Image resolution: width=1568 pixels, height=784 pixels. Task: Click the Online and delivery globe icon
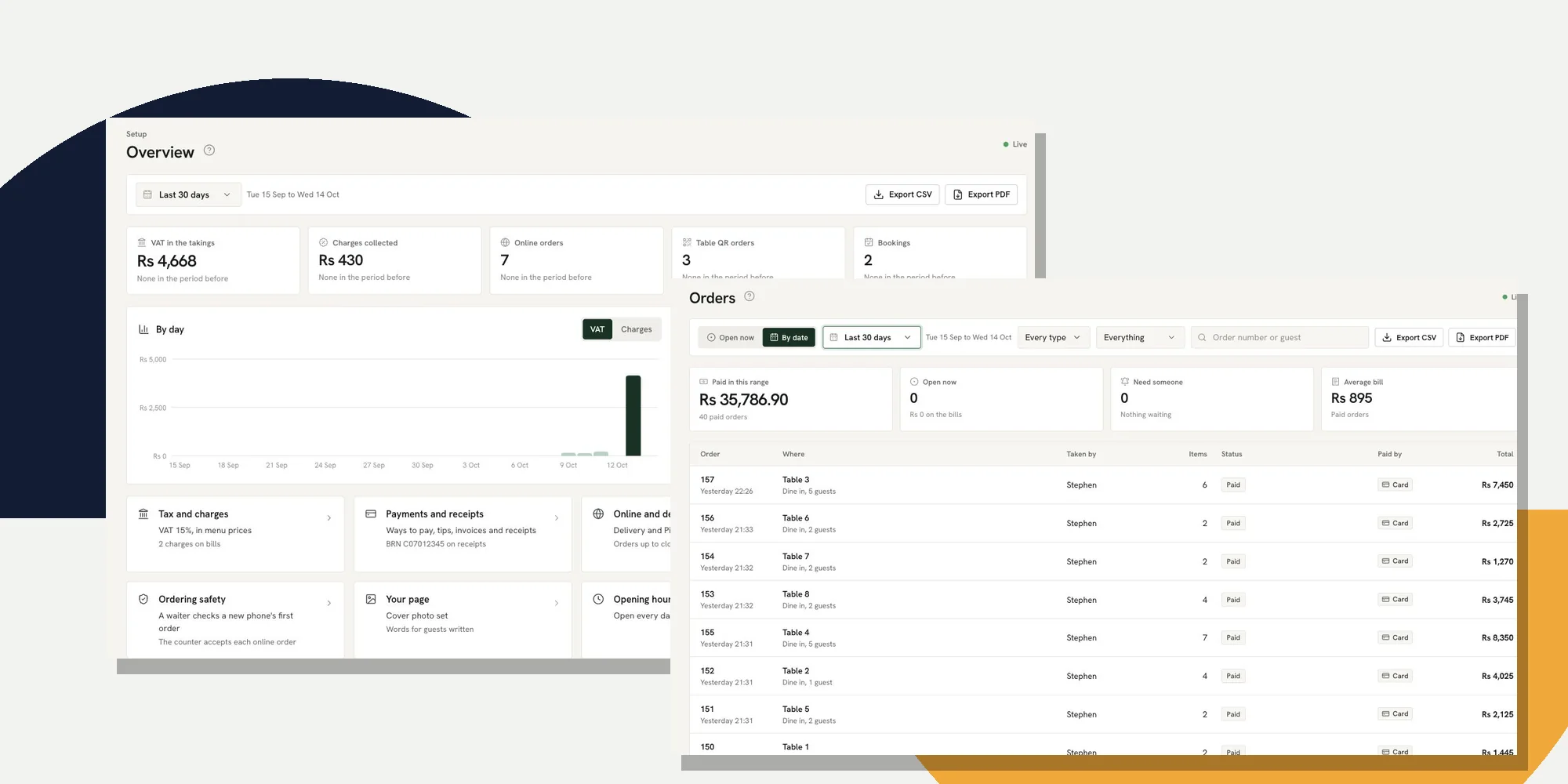(x=598, y=514)
